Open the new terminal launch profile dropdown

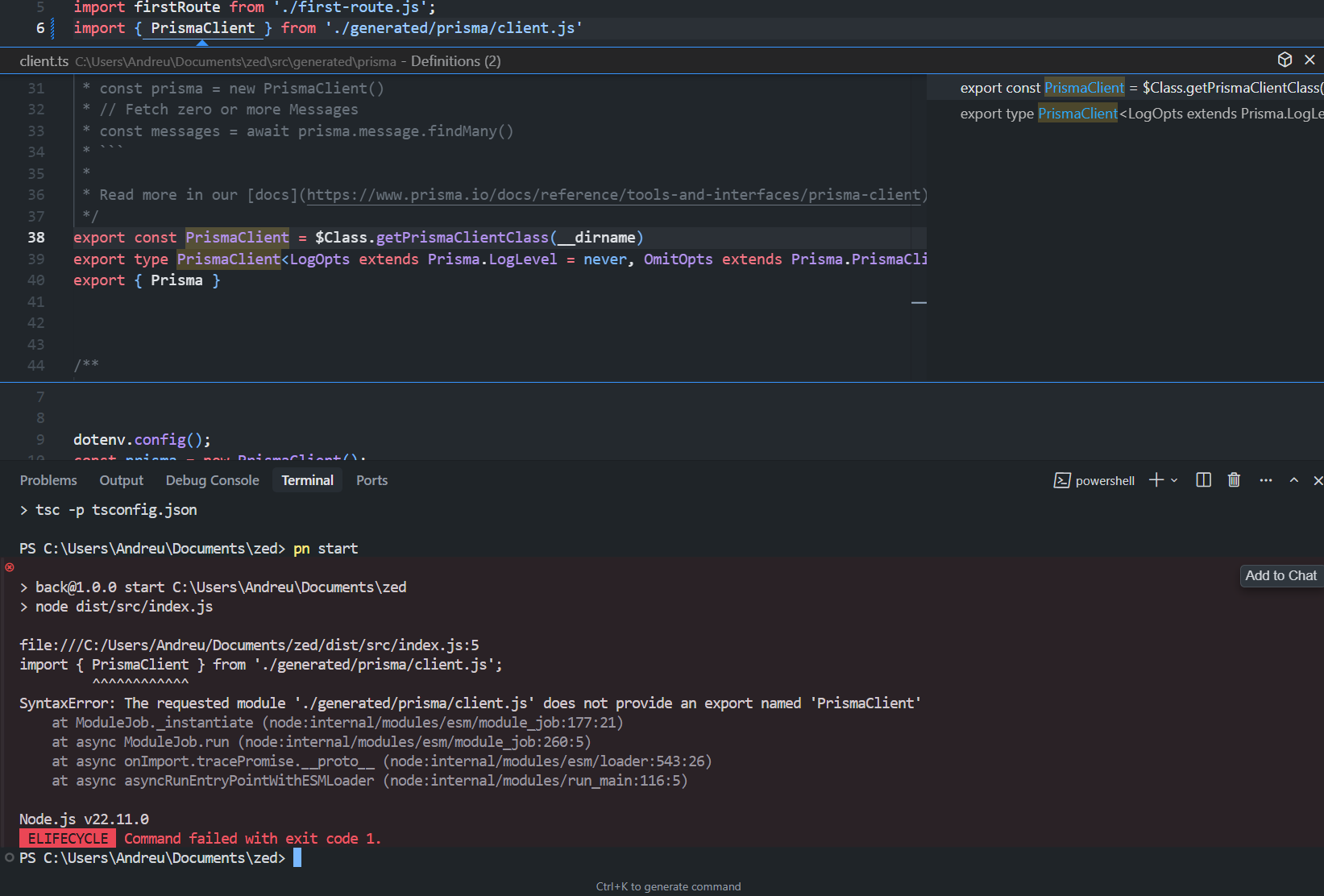point(1174,480)
